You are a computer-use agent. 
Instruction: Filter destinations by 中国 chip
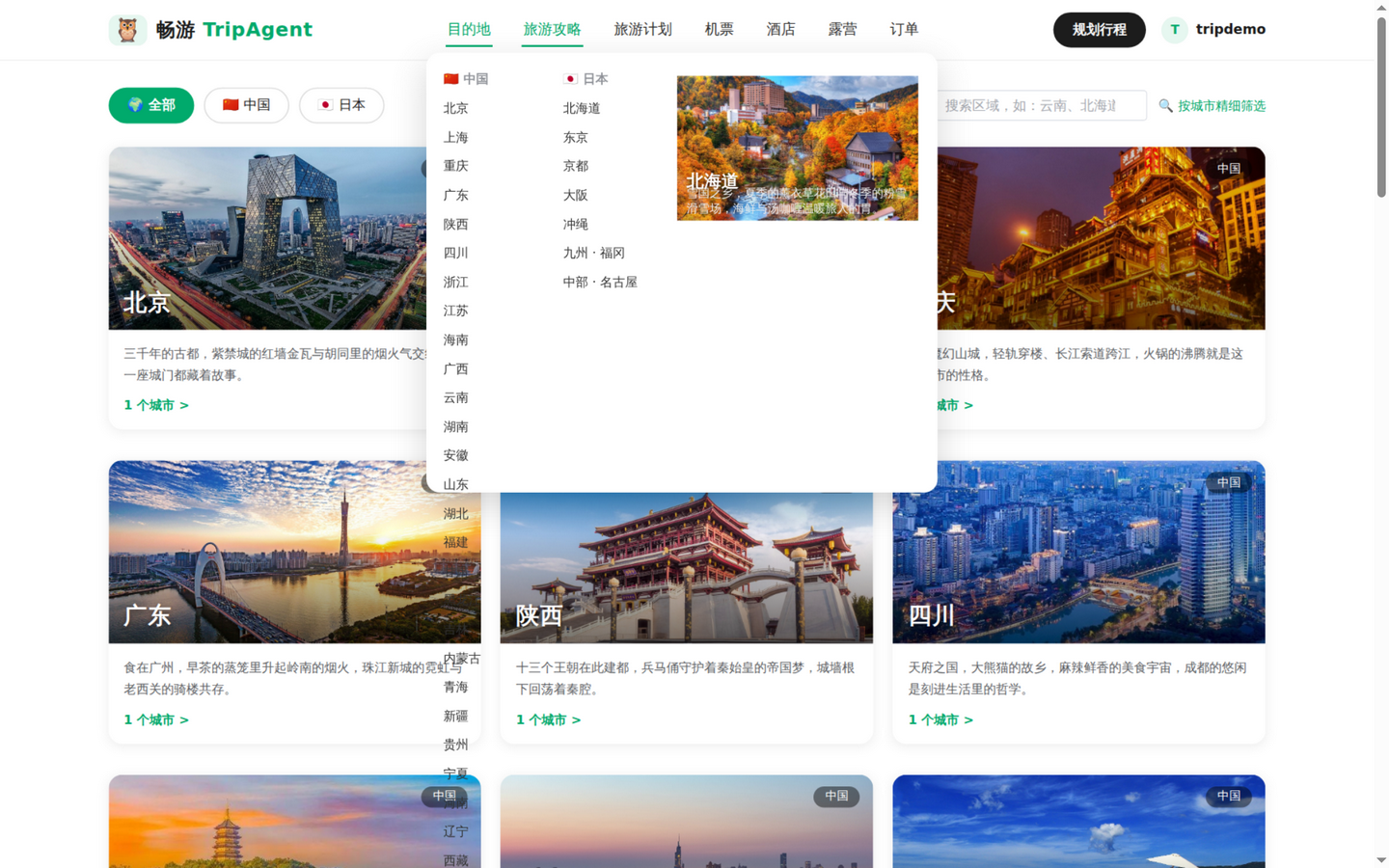[x=246, y=105]
